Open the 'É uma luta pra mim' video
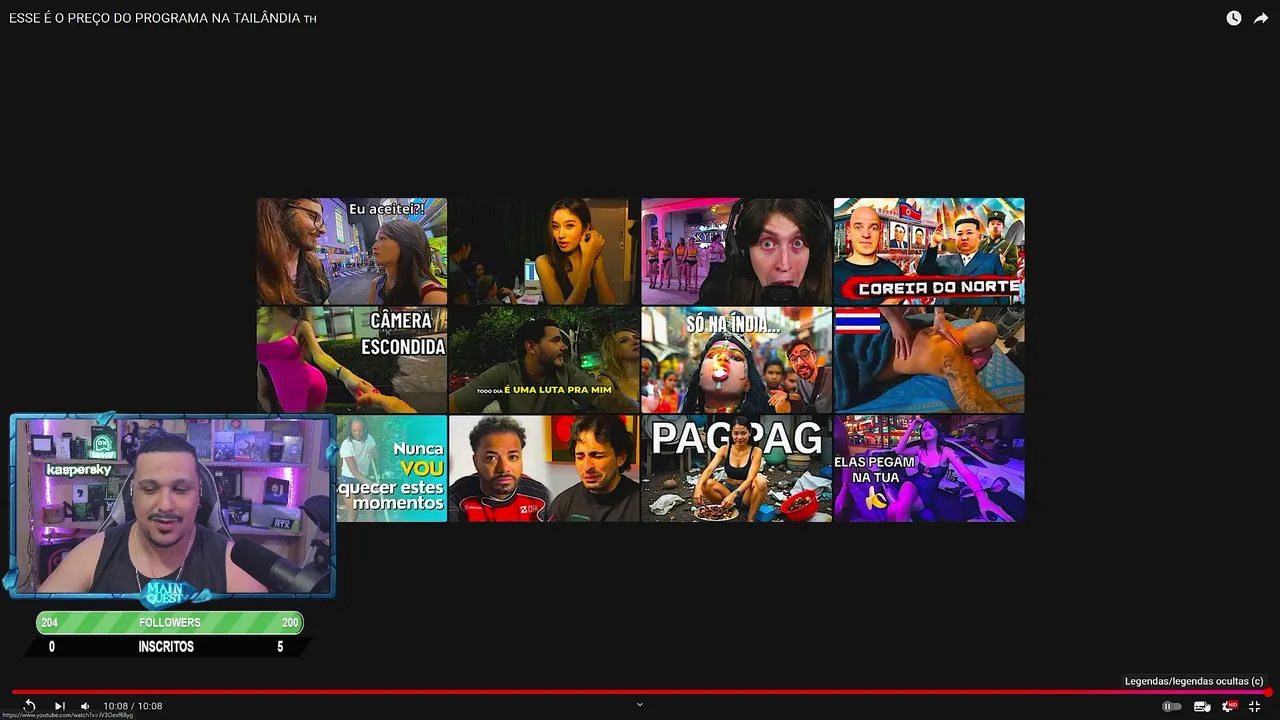The height and width of the screenshot is (720, 1280). [x=544, y=360]
